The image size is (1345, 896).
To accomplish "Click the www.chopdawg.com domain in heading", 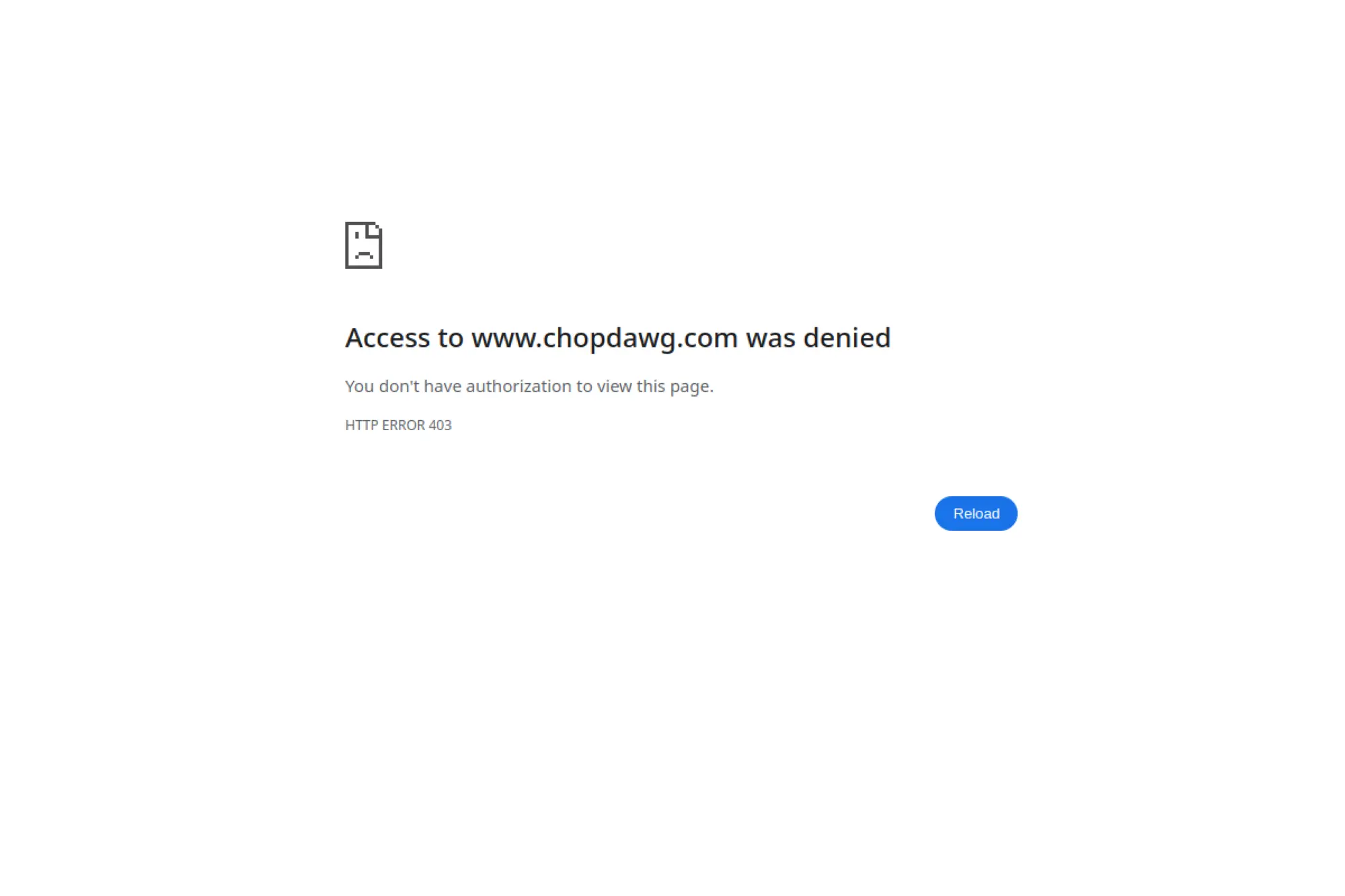I will pyautogui.click(x=605, y=338).
